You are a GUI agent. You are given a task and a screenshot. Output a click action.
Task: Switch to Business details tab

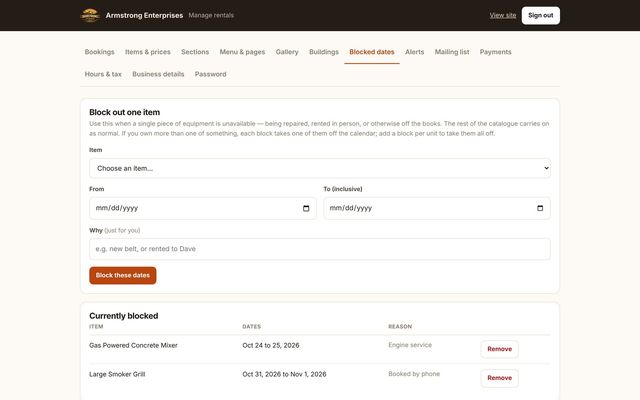pyautogui.click(x=158, y=74)
